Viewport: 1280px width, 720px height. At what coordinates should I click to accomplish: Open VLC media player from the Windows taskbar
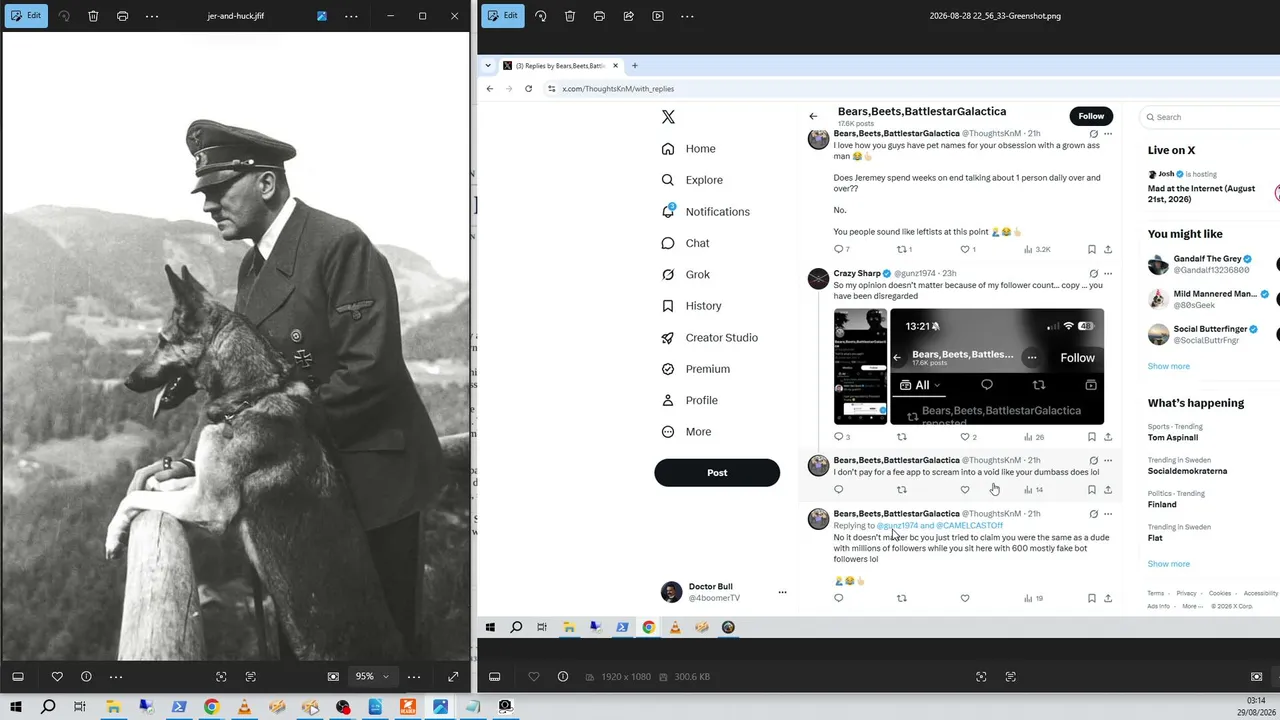[244, 707]
